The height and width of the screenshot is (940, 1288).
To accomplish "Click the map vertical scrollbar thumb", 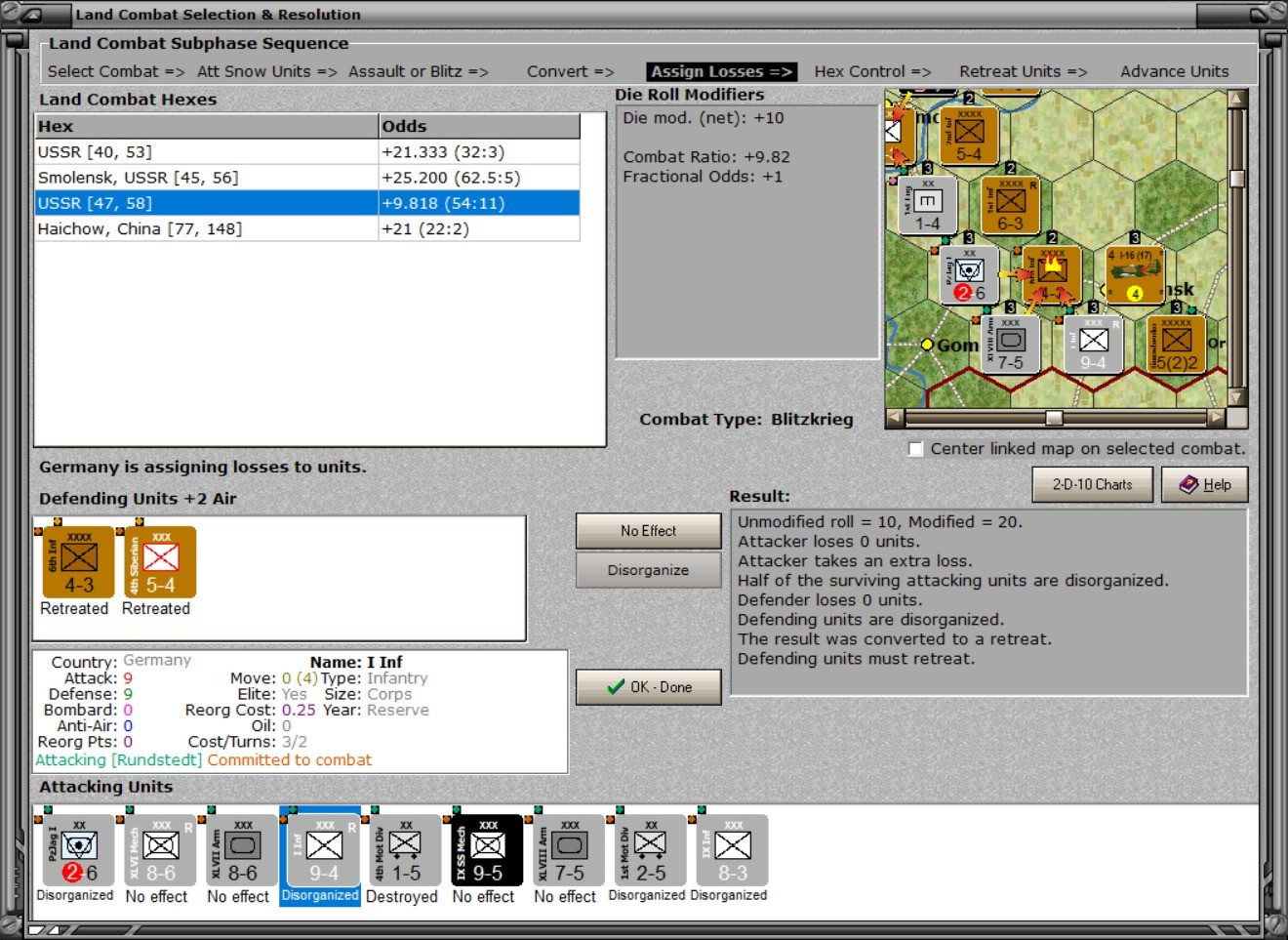I will click(1237, 178).
